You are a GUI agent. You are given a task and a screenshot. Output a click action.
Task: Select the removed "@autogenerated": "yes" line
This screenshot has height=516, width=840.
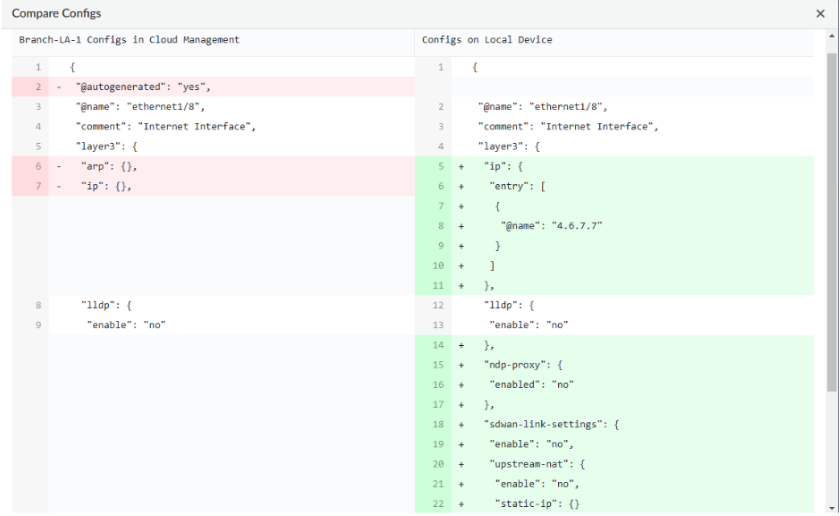(x=143, y=87)
